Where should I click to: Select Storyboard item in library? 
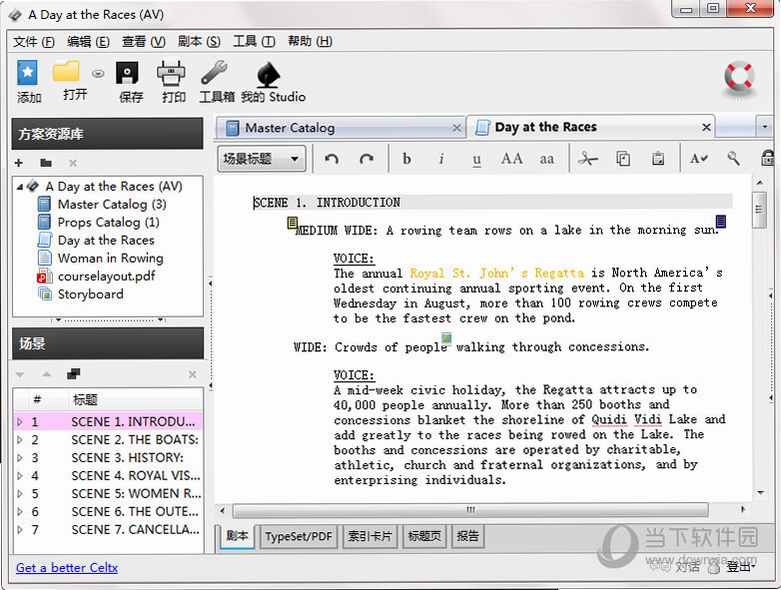90,294
